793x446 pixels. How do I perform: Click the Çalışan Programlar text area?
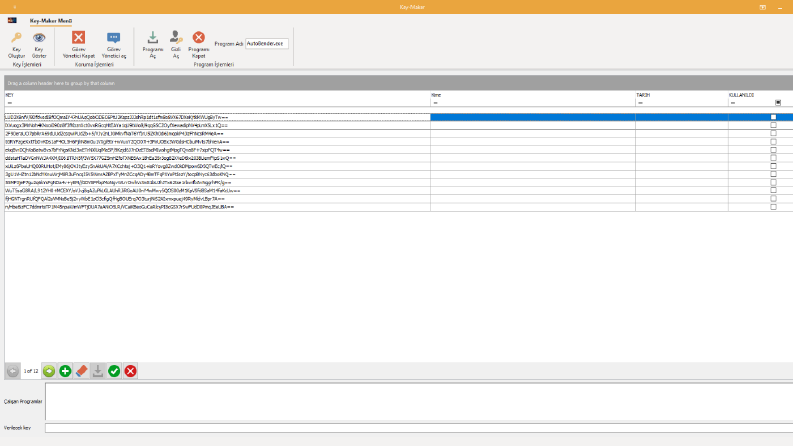pyautogui.click(x=419, y=402)
